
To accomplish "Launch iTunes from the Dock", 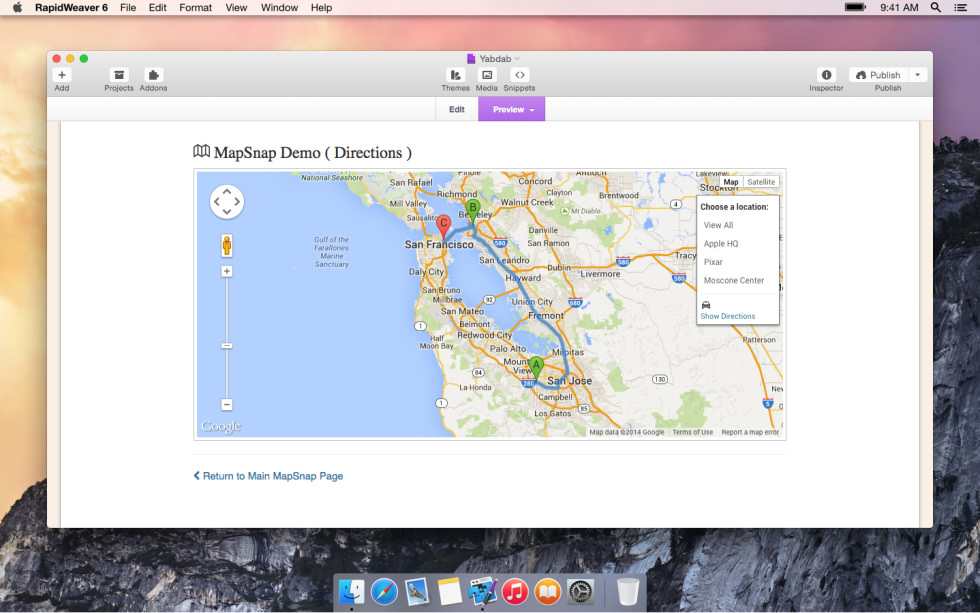I will (x=515, y=592).
